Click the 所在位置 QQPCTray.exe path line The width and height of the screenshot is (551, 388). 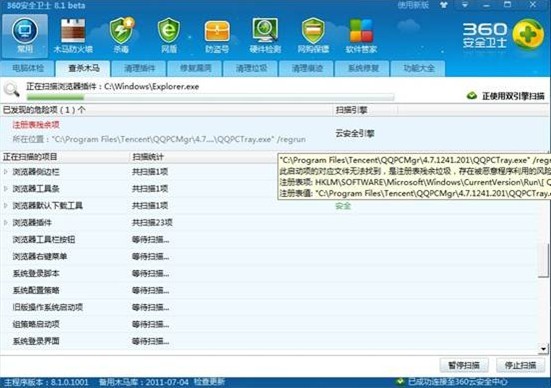(x=159, y=139)
